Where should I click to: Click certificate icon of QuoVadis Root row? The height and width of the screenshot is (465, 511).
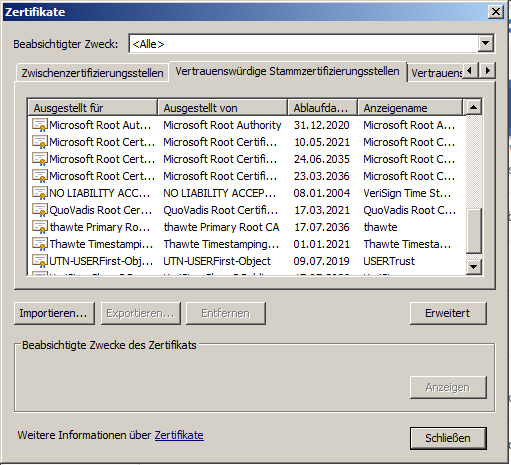[40, 210]
